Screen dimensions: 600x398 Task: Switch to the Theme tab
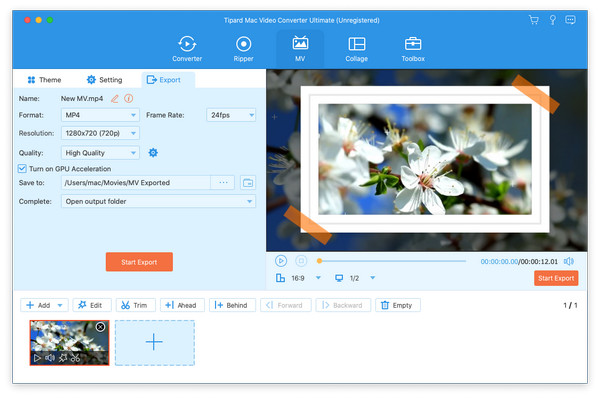click(44, 80)
